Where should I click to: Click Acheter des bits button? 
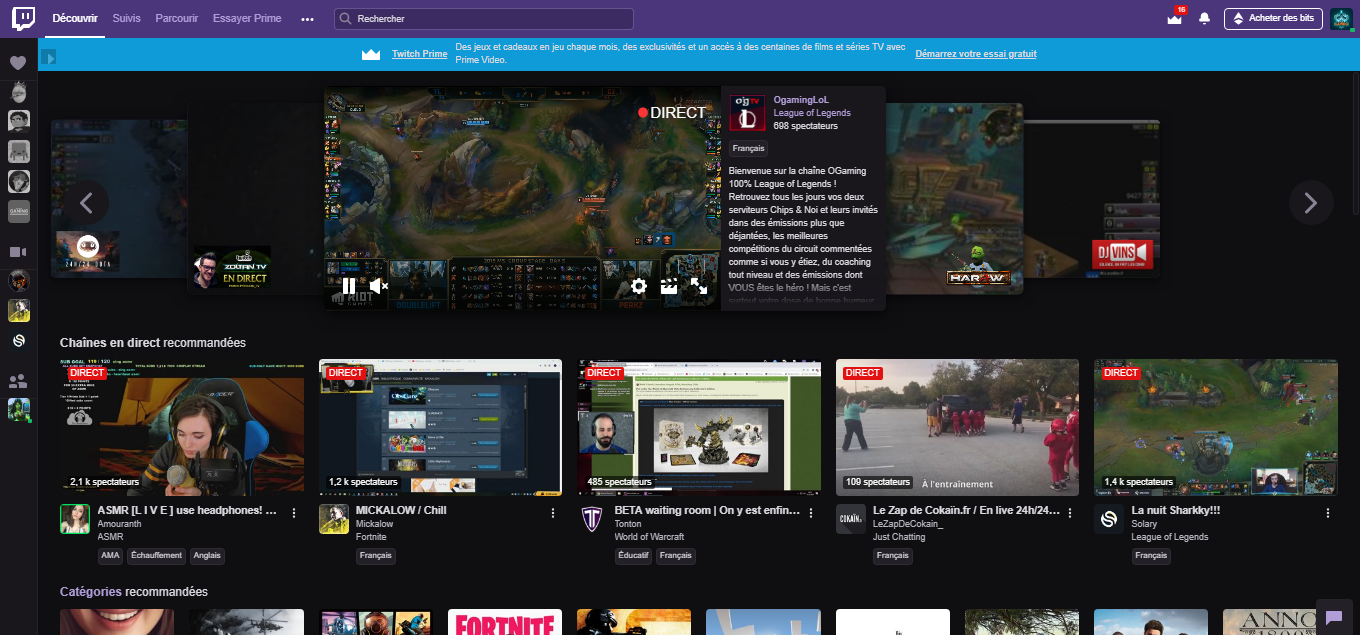pyautogui.click(x=1273, y=19)
